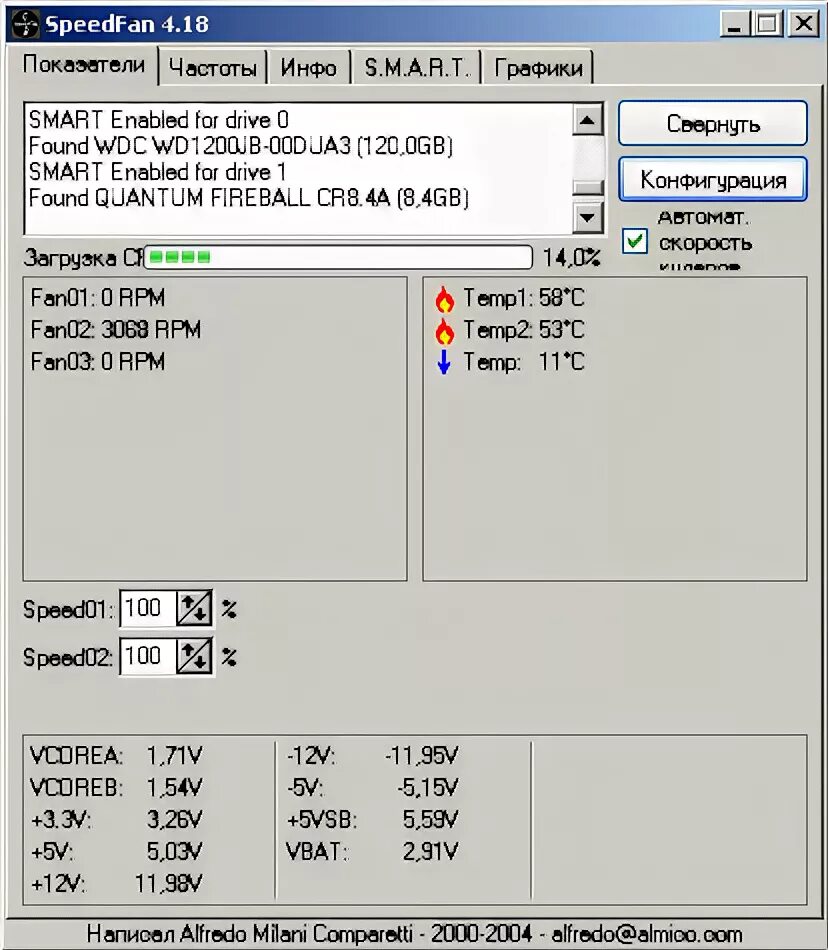Open Конфигурация settings

[713, 180]
